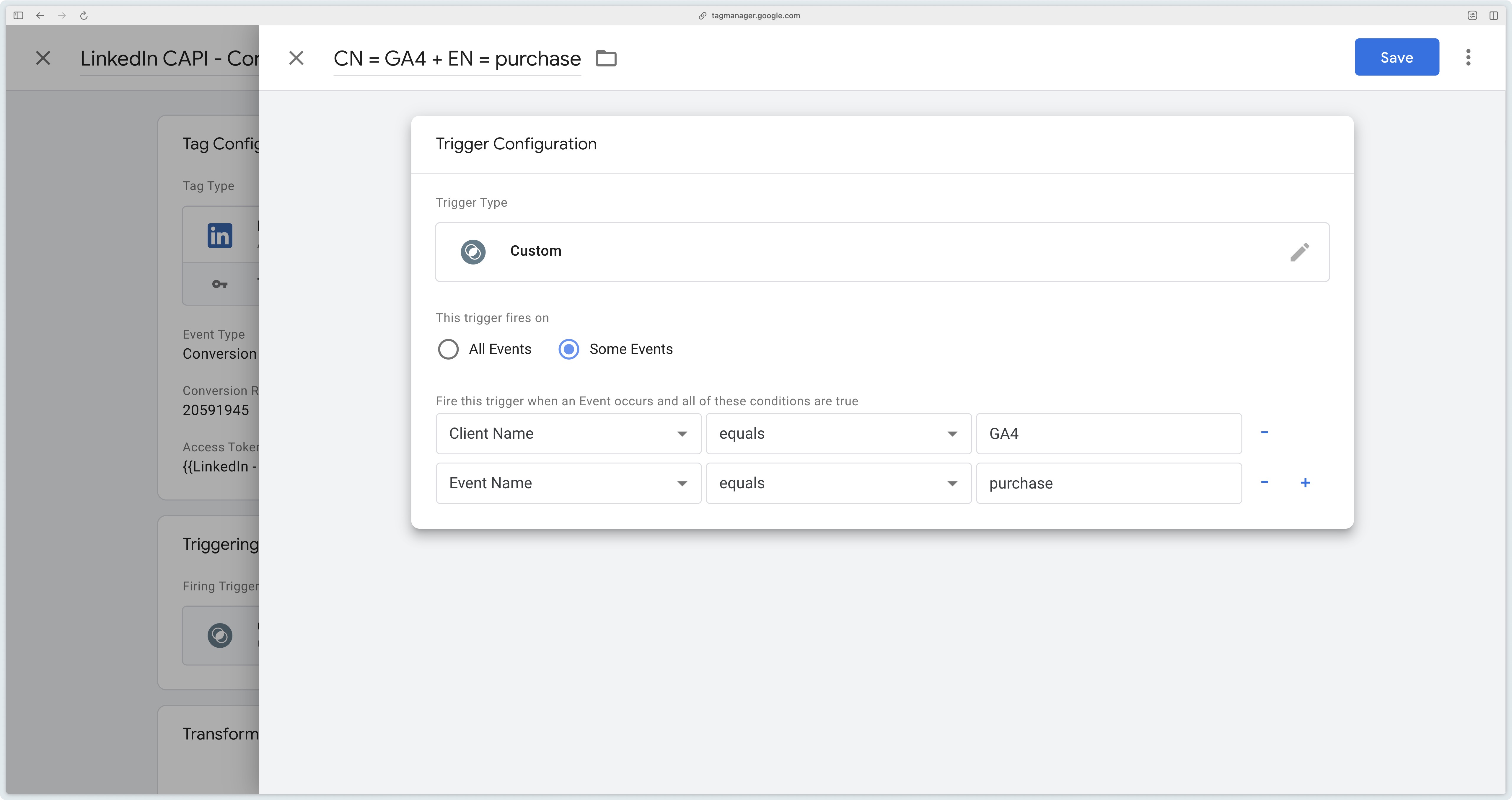Viewport: 1512px width, 800px height.
Task: Click the Conversion Rule ID 20591945
Action: coord(216,410)
